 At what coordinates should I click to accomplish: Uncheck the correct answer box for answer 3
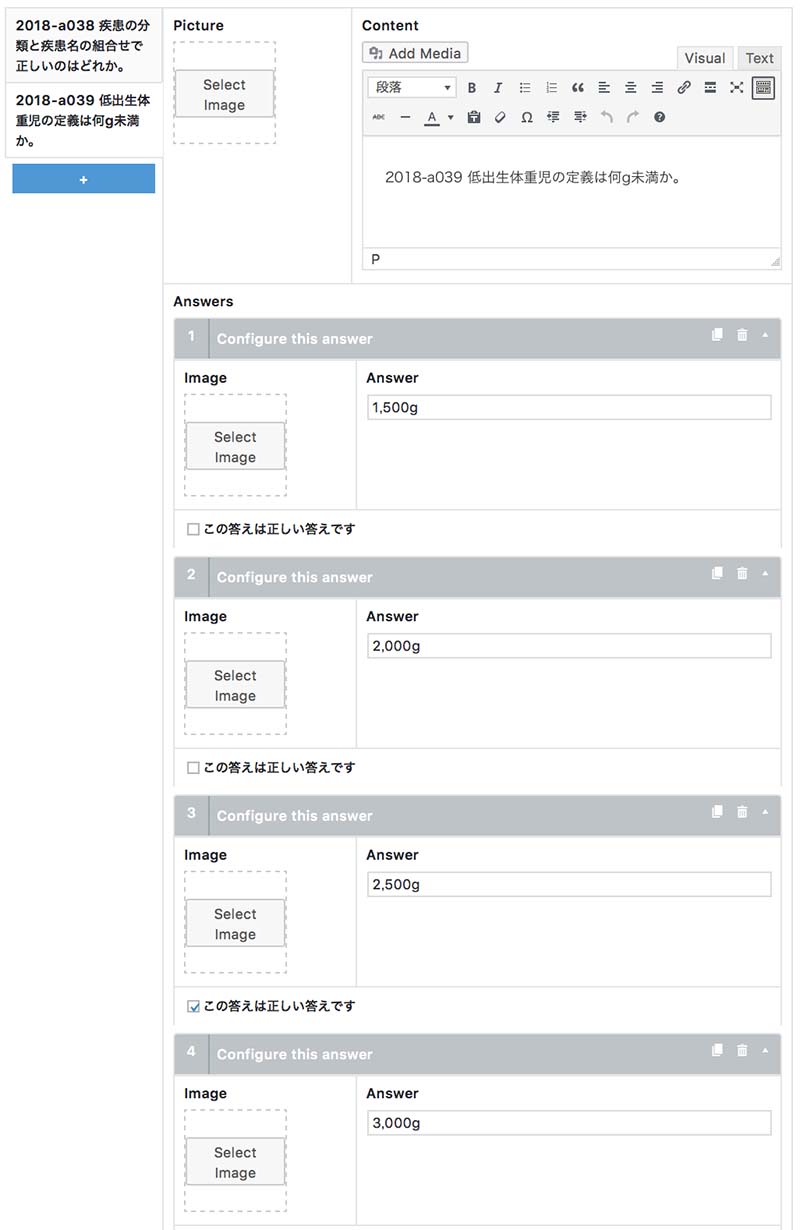pos(194,1007)
